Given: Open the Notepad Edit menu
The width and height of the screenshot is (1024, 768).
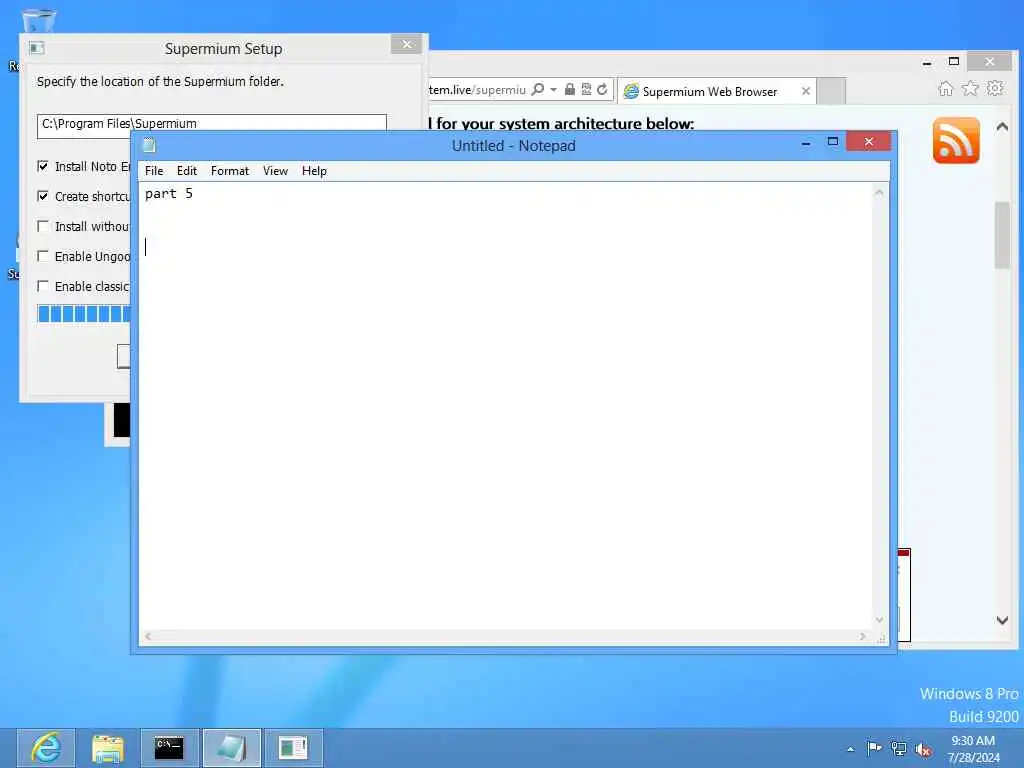Looking at the screenshot, I should (x=187, y=171).
